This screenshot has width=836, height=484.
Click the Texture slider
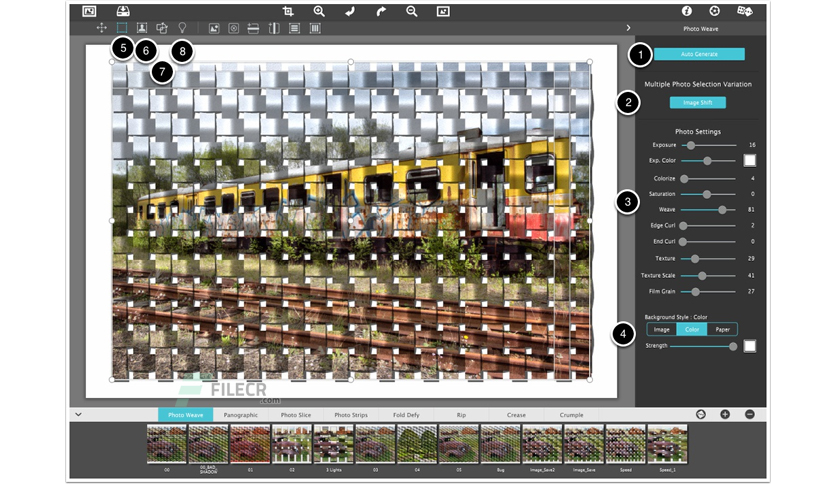pyautogui.click(x=709, y=259)
